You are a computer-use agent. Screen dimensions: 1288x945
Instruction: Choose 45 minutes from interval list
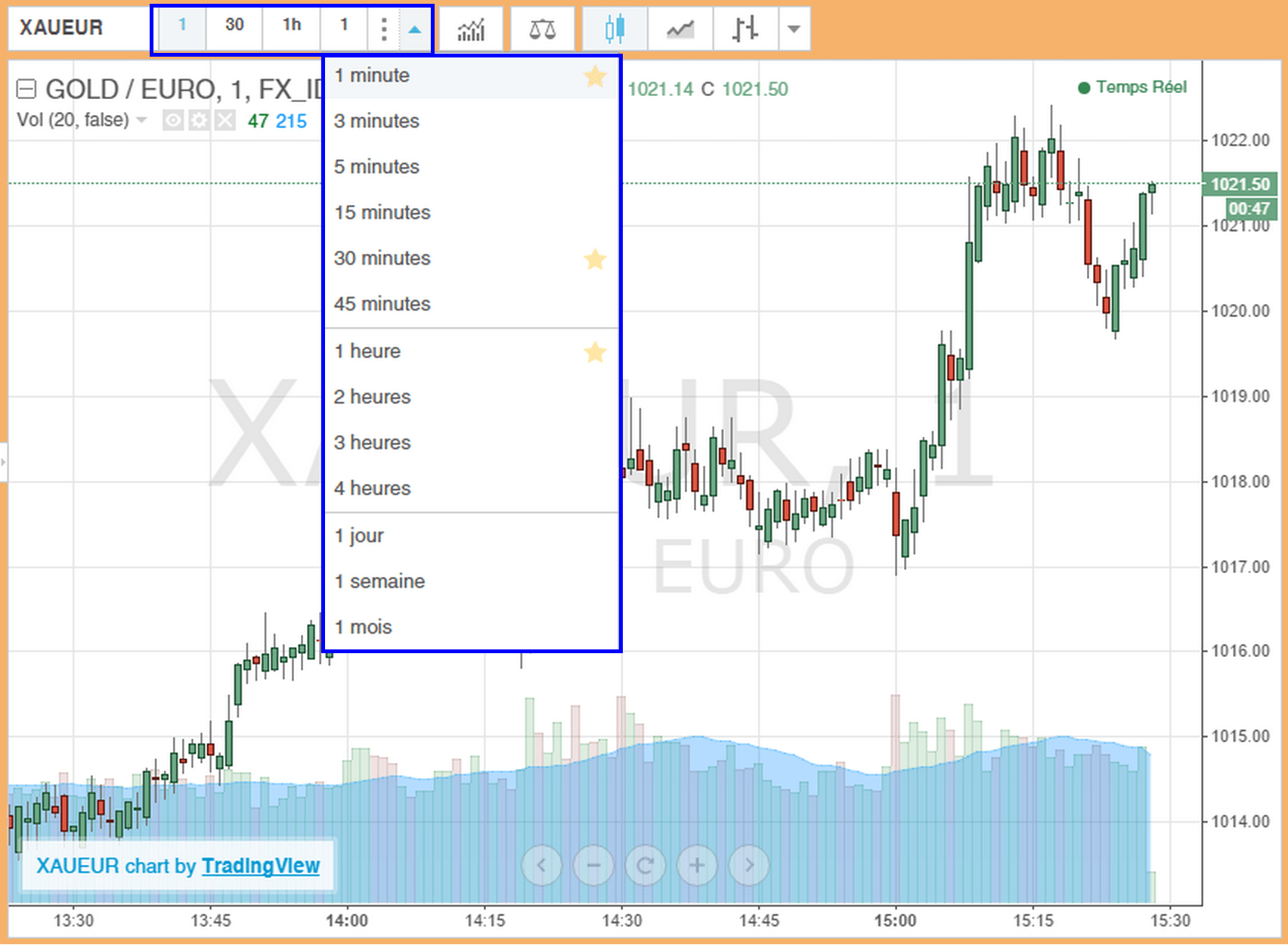pyautogui.click(x=472, y=304)
